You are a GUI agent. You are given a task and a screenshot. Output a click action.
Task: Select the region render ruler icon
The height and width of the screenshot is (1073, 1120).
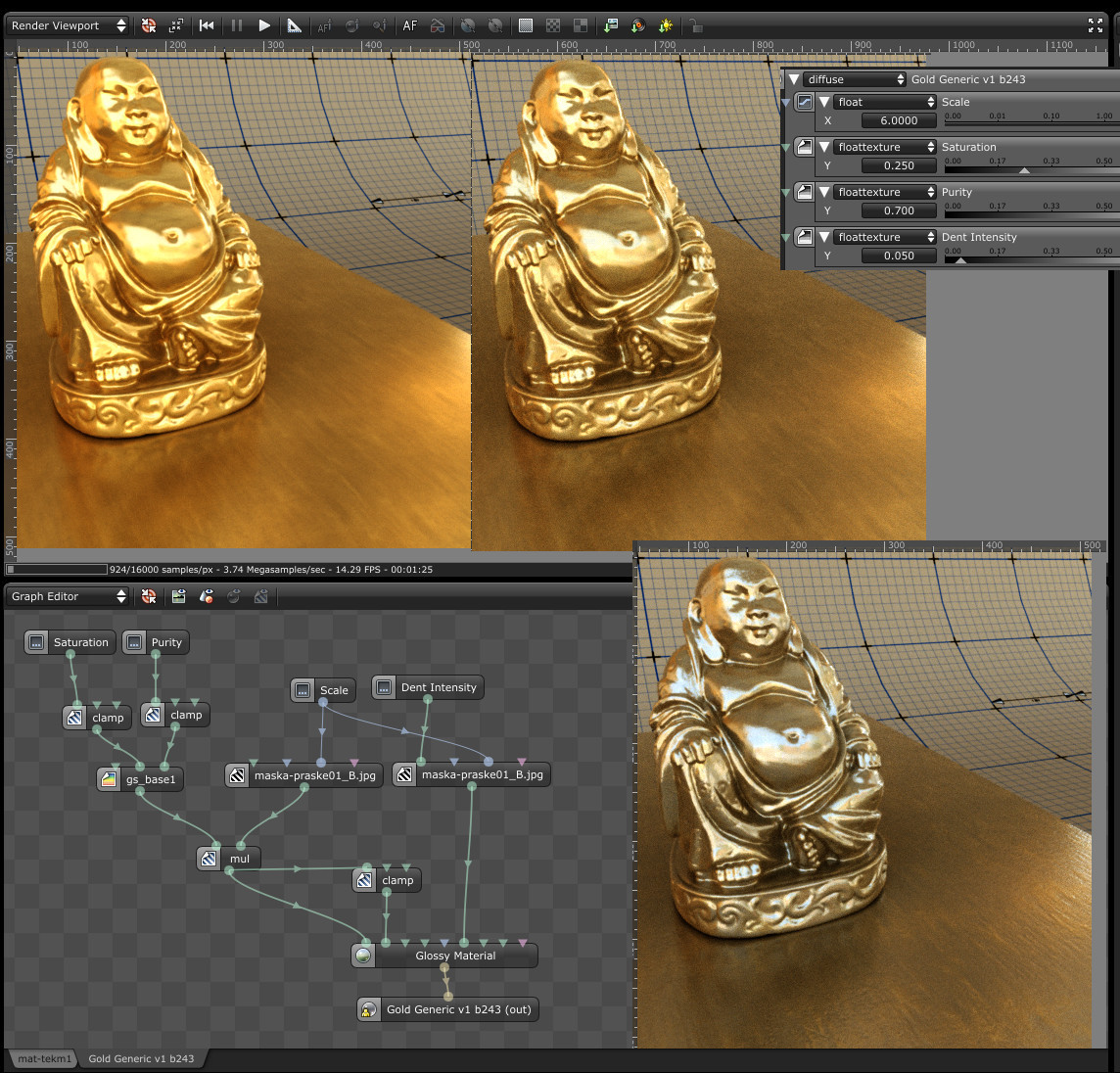pyautogui.click(x=294, y=25)
